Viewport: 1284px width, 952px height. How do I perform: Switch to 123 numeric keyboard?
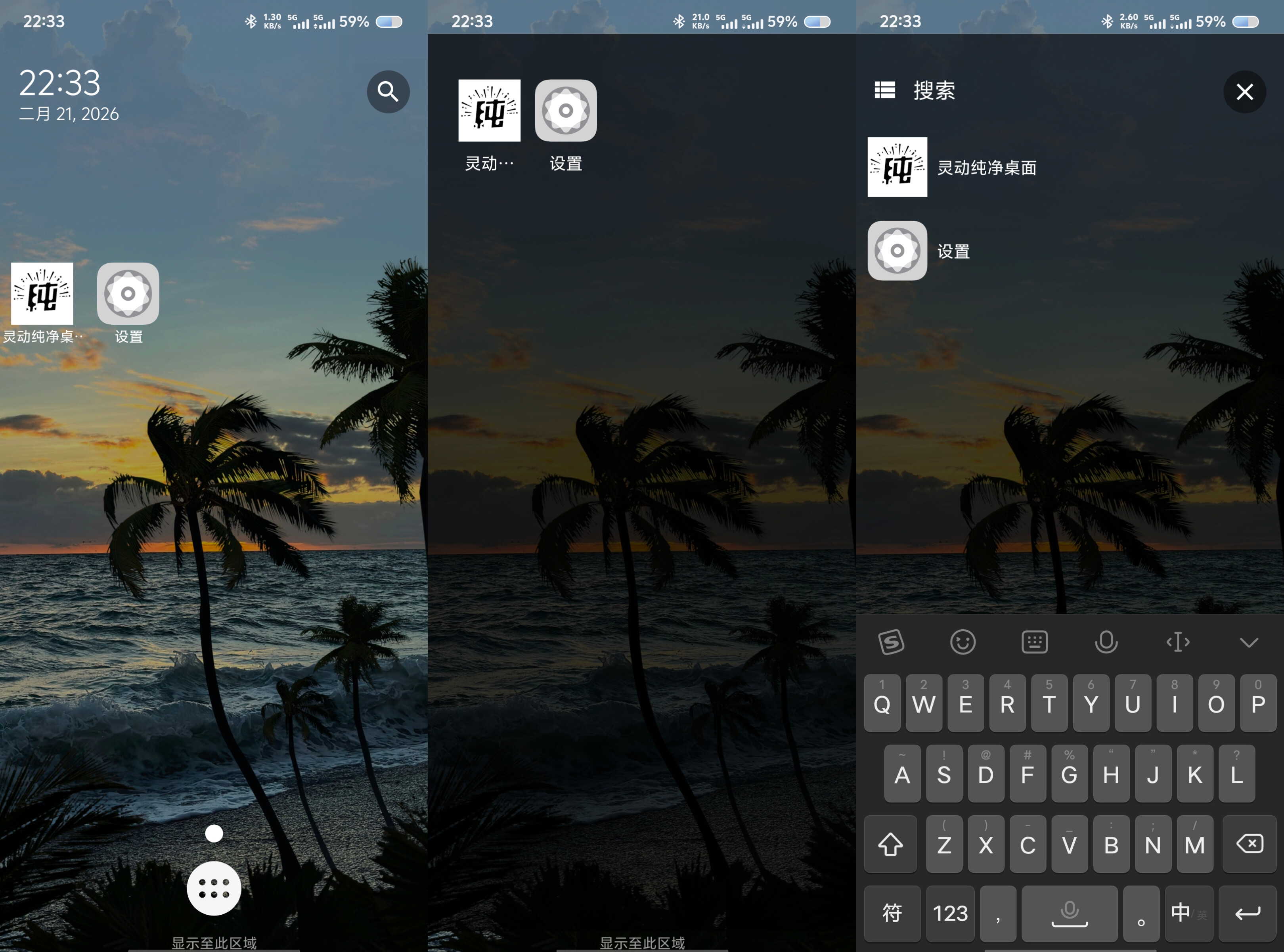(950, 913)
